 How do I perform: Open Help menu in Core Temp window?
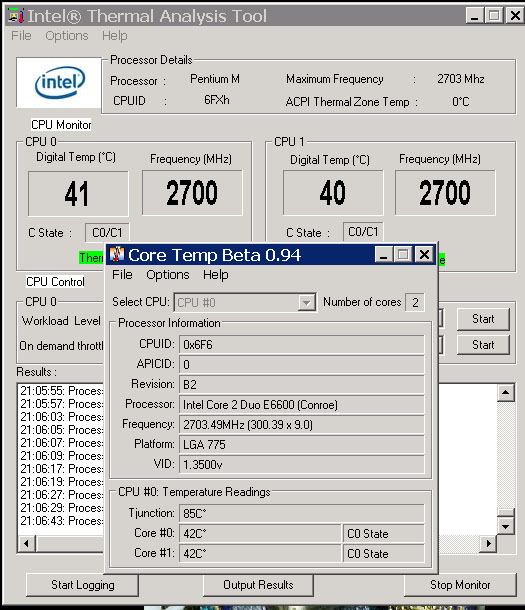(215, 275)
